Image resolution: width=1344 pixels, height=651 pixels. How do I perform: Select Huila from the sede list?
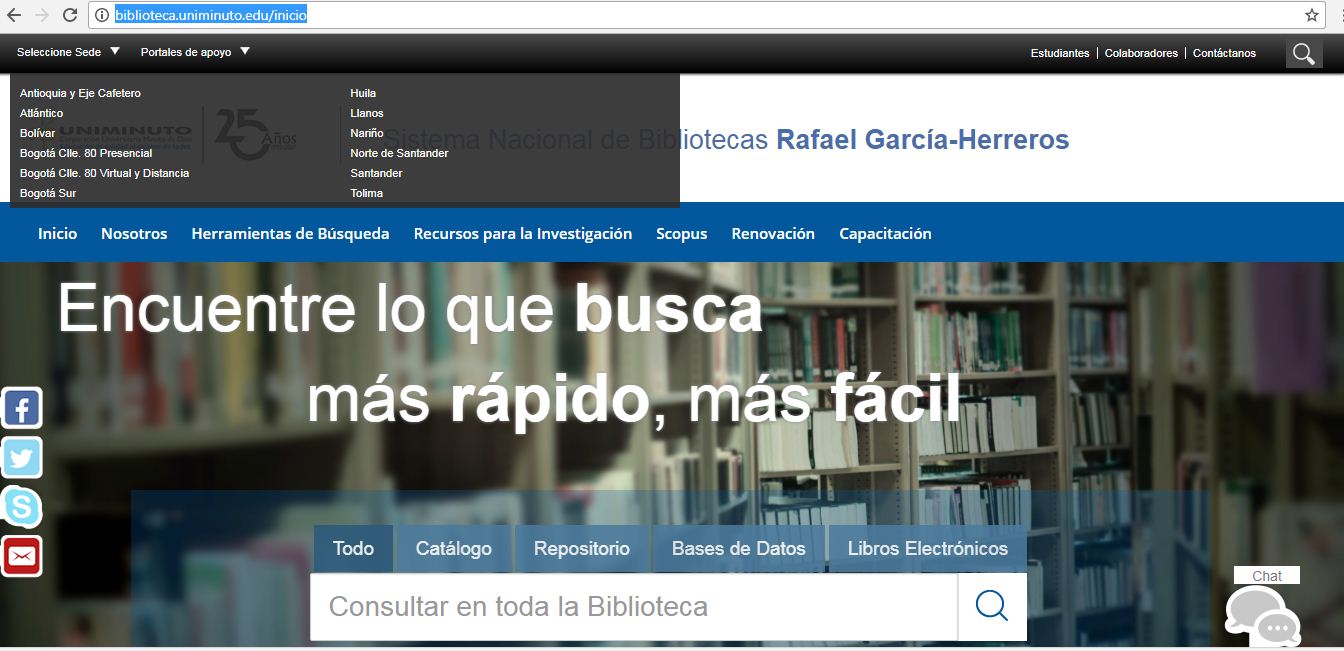363,93
